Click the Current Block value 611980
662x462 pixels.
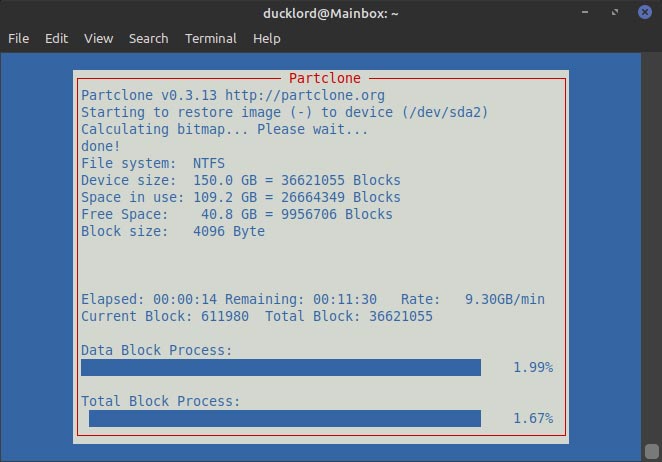[225, 316]
